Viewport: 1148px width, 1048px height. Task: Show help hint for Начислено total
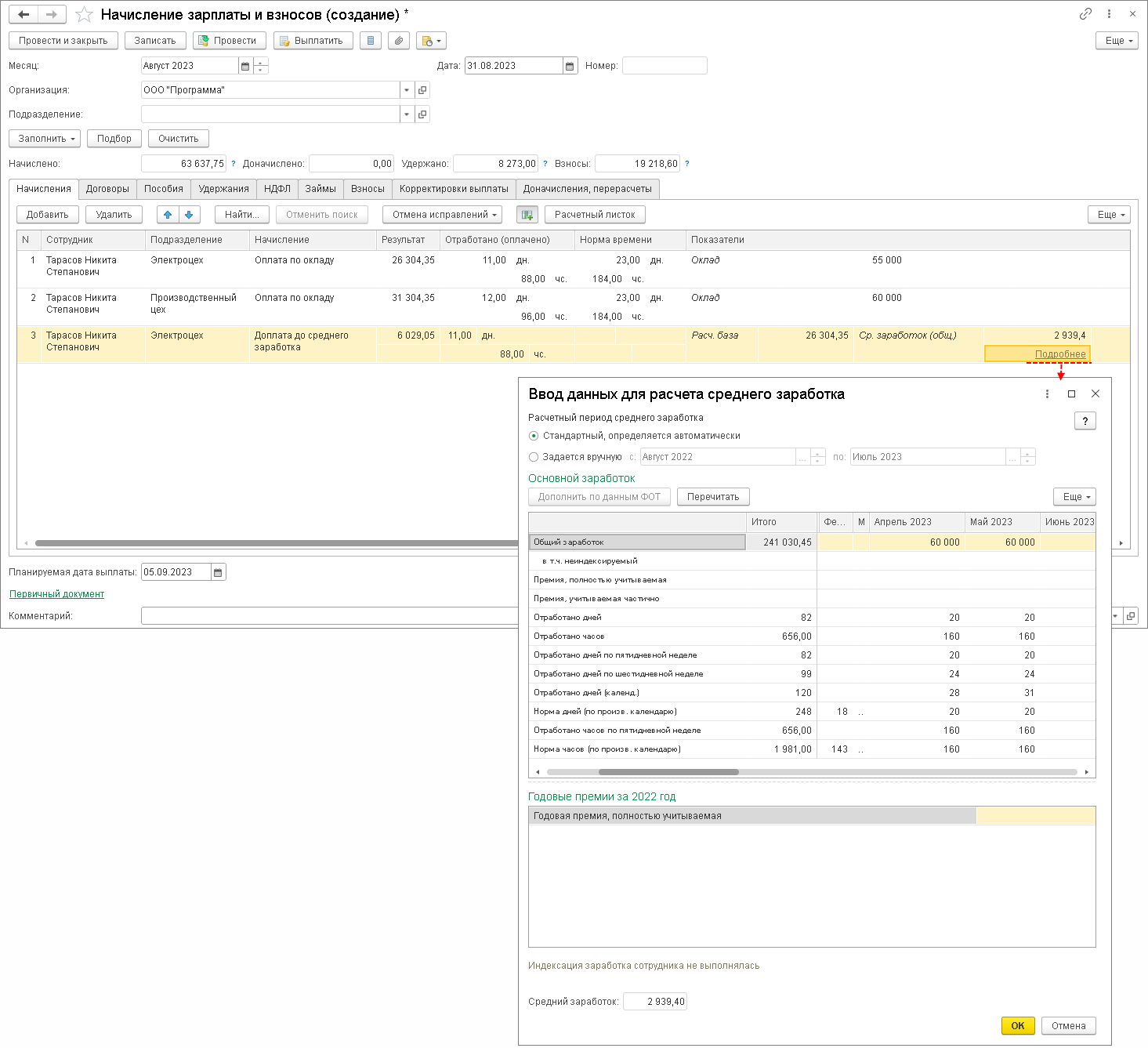[234, 164]
